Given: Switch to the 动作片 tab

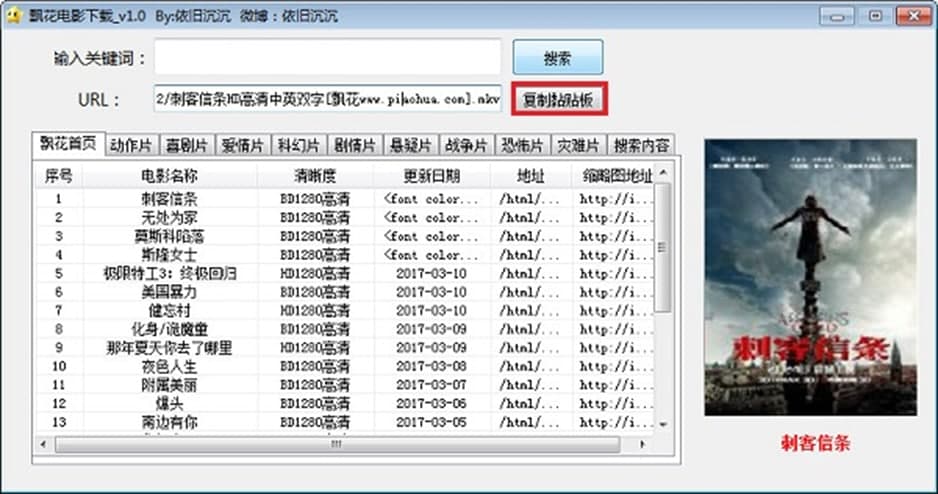Looking at the screenshot, I should [x=132, y=145].
